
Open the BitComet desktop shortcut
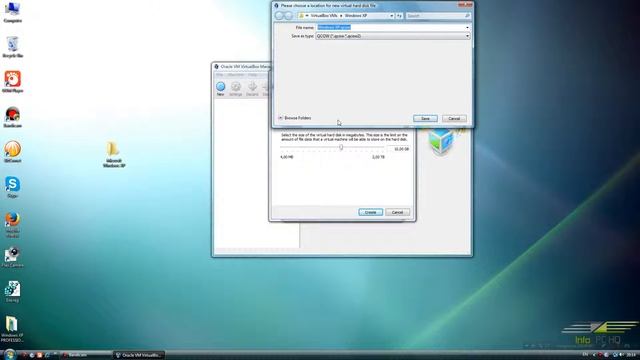tap(13, 152)
